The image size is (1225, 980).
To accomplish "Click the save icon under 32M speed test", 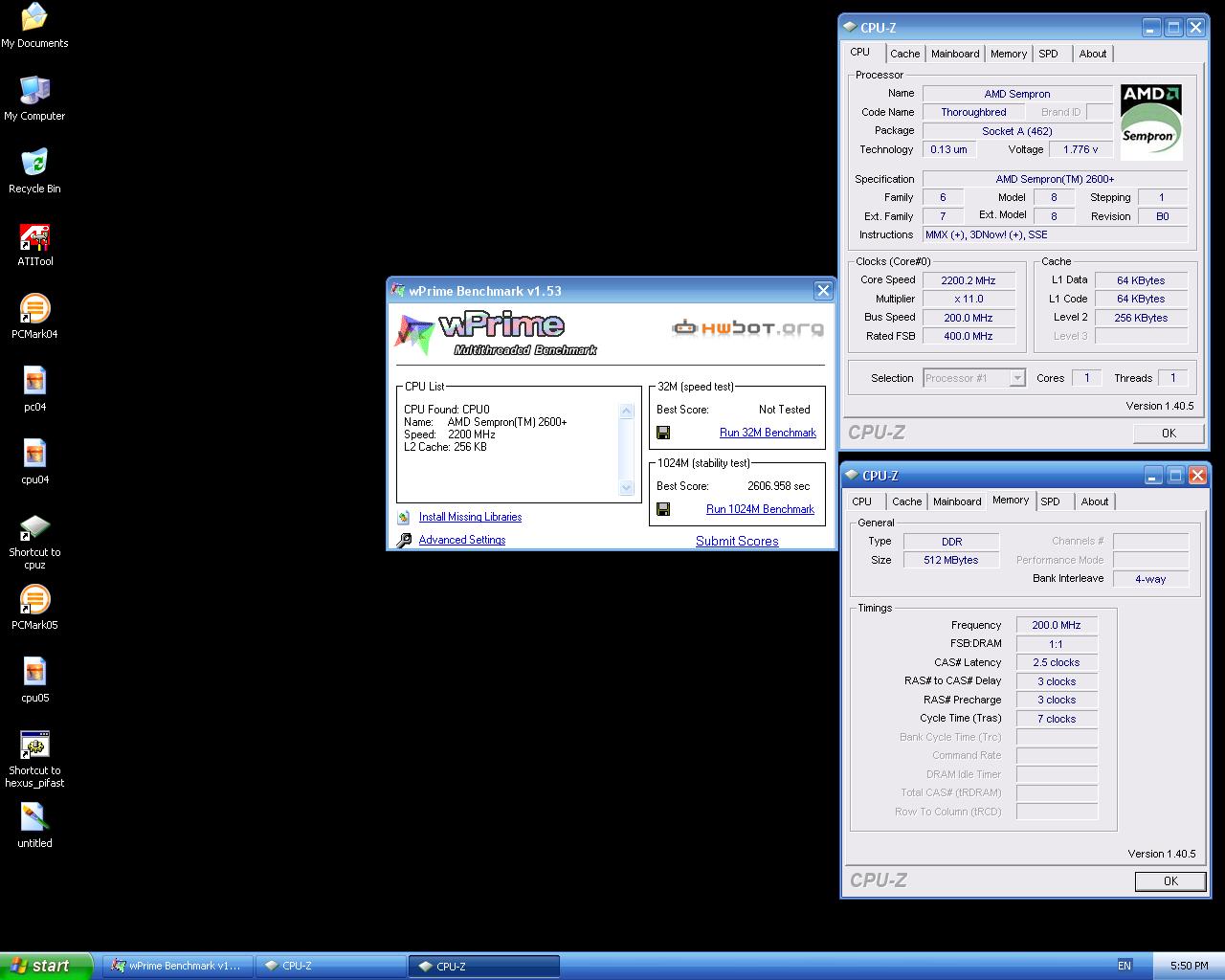I will (663, 433).
